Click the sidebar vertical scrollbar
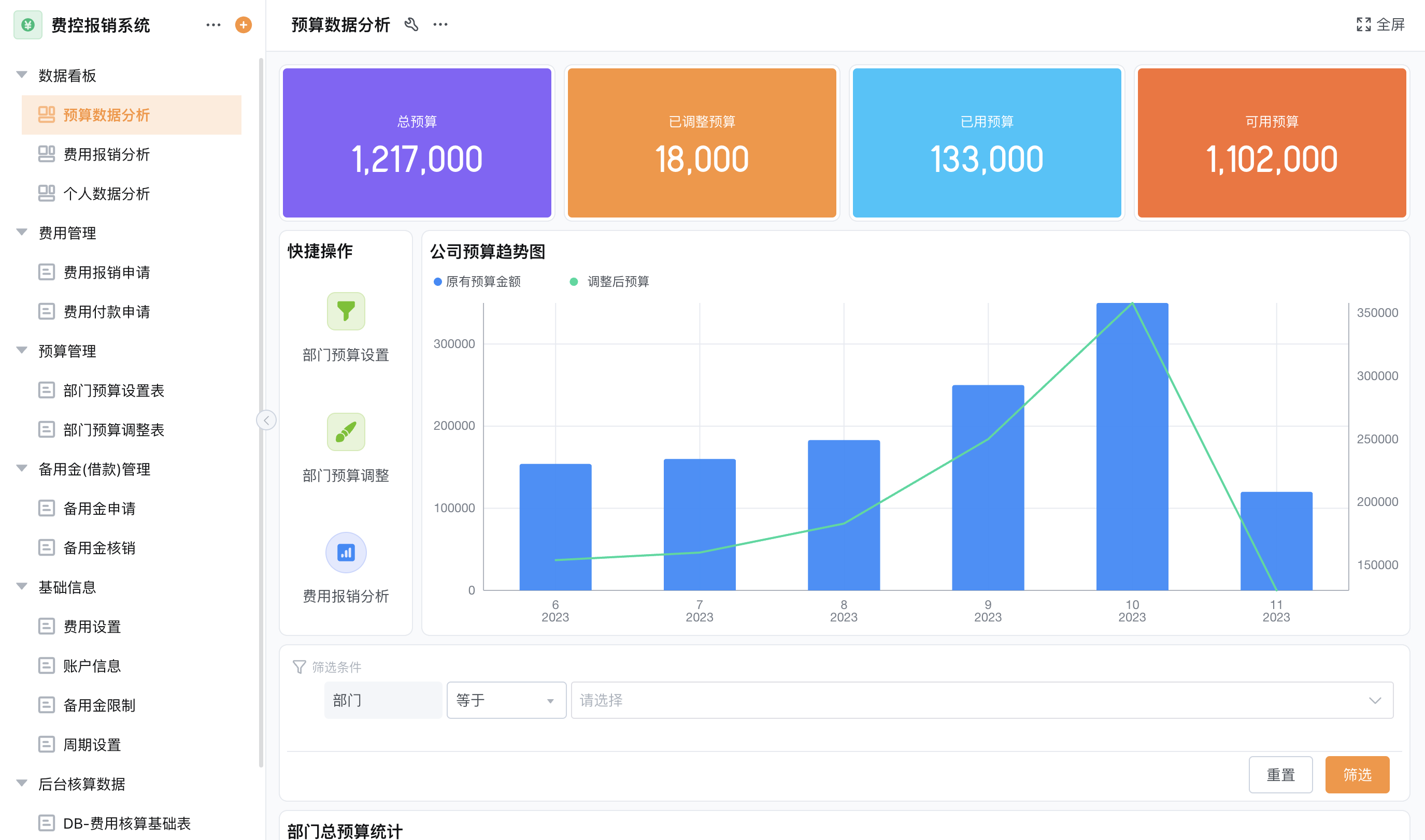This screenshot has width=1425, height=840. pos(261,412)
